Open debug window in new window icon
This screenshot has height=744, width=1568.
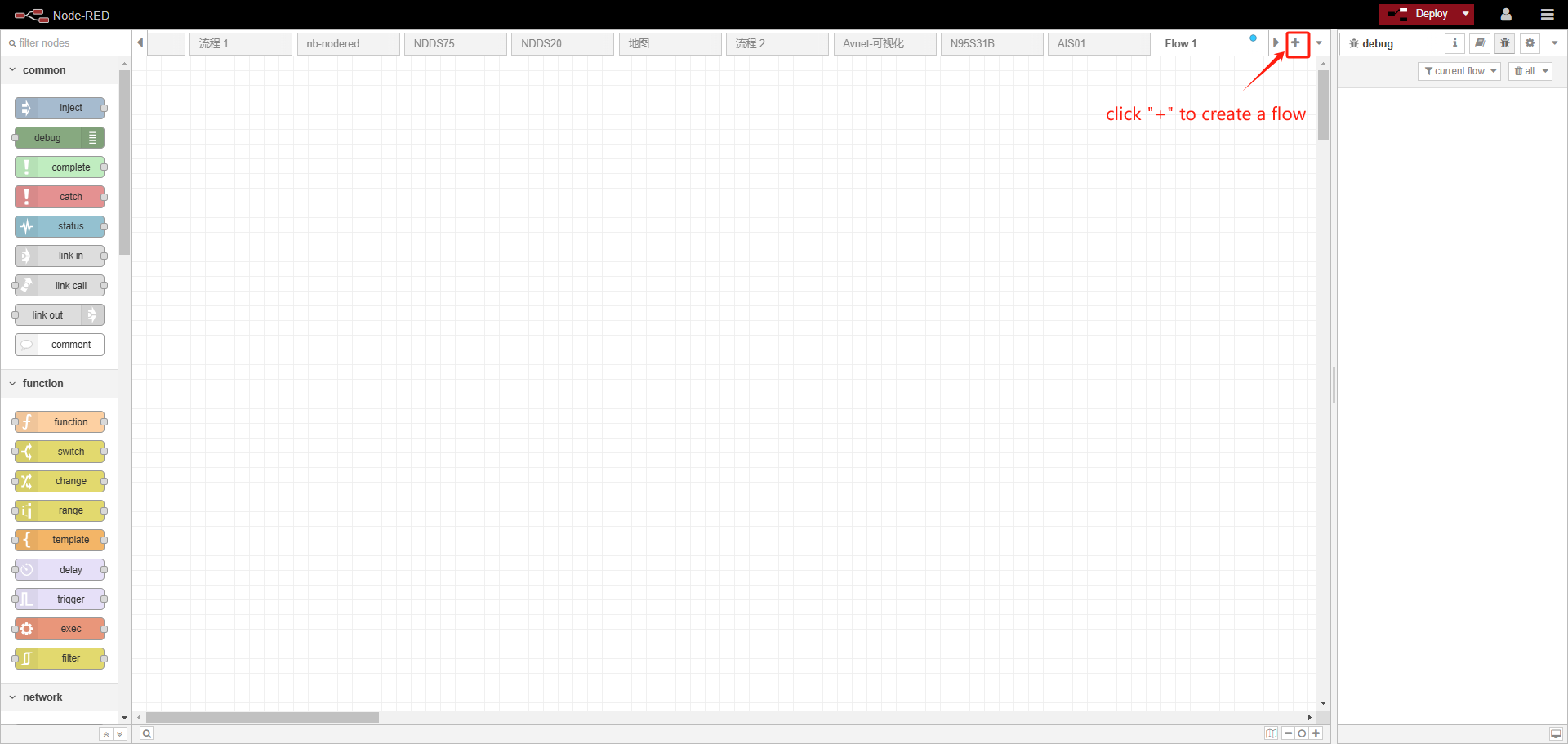click(x=1556, y=733)
